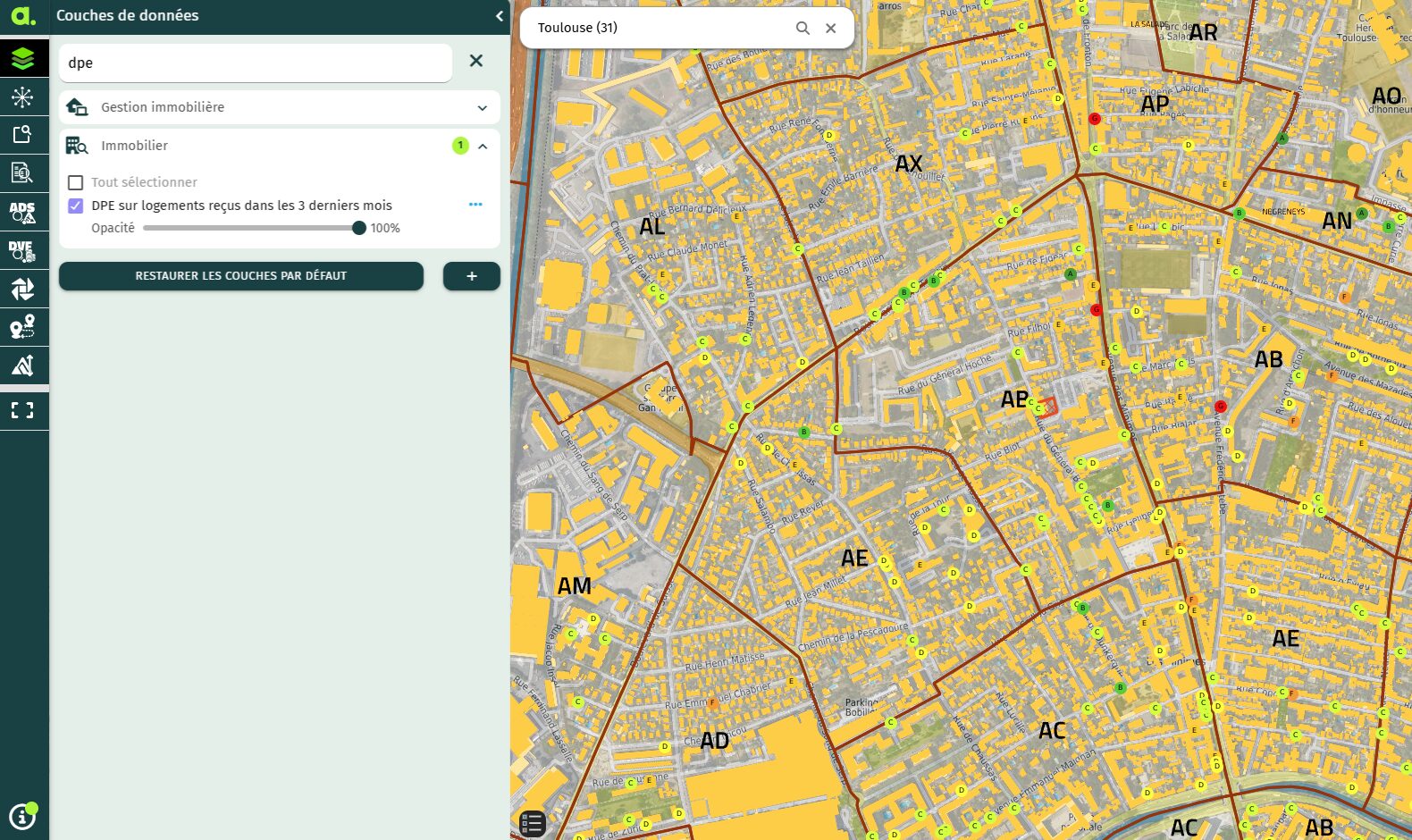Click red G marker on Avenue Frédéric Estèbe

(1220, 407)
